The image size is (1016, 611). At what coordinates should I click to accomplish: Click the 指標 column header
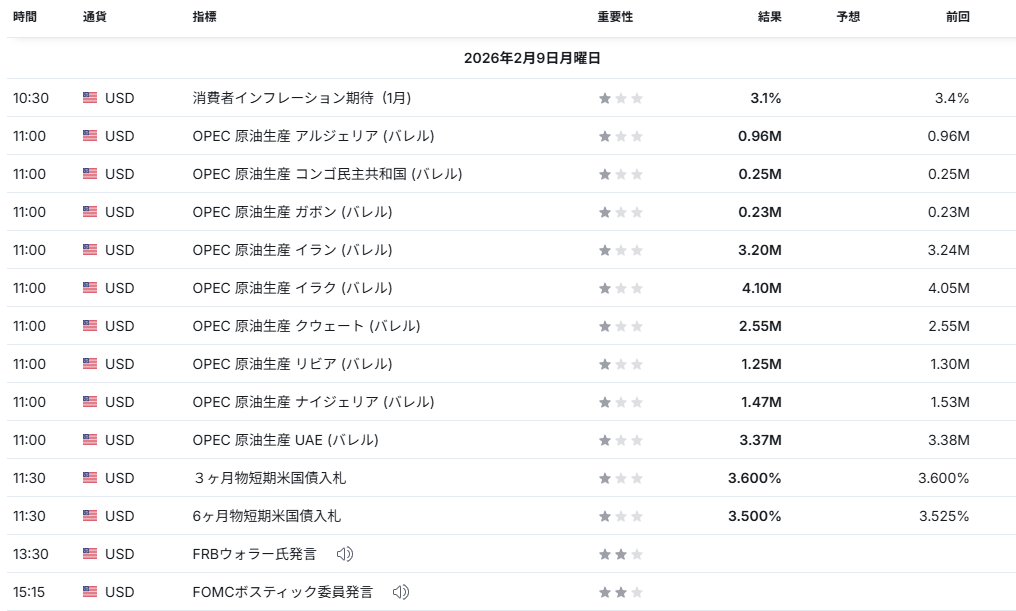204,17
